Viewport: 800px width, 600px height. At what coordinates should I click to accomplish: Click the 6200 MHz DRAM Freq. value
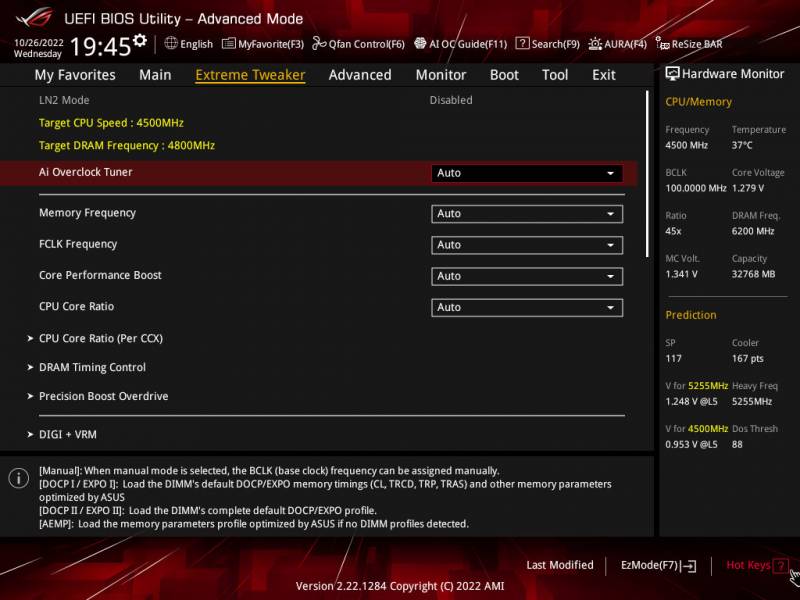coord(753,231)
